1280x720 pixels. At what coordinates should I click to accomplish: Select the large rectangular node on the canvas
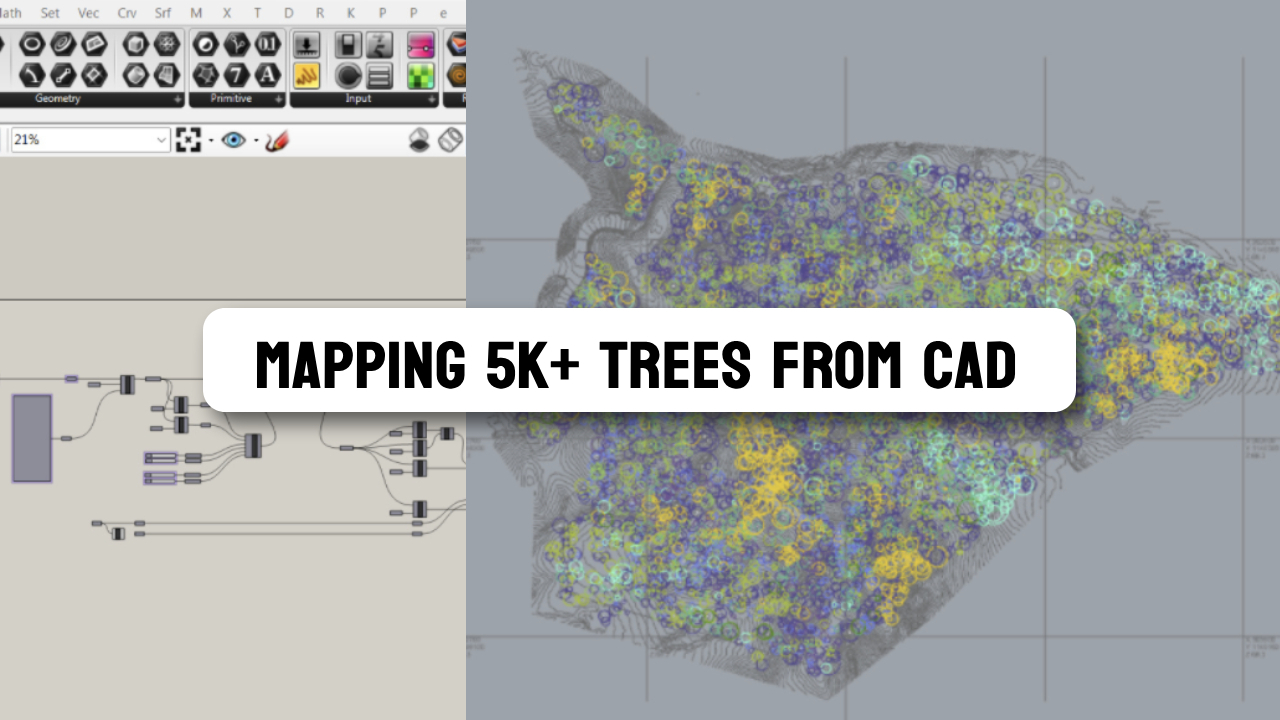pyautogui.click(x=32, y=438)
